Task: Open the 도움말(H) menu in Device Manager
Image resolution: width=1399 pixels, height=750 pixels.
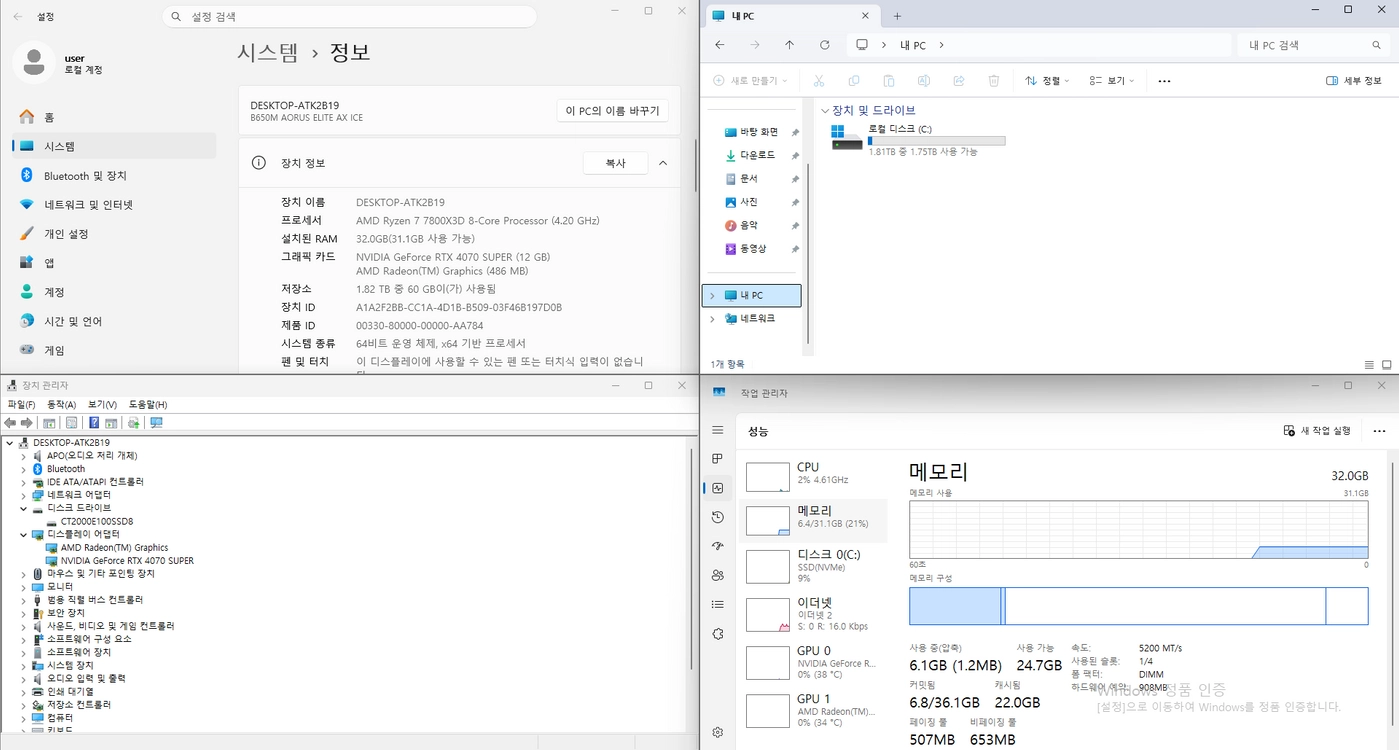Action: coord(148,404)
